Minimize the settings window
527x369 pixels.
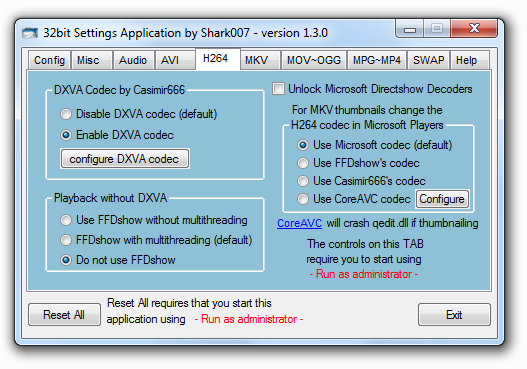point(410,29)
